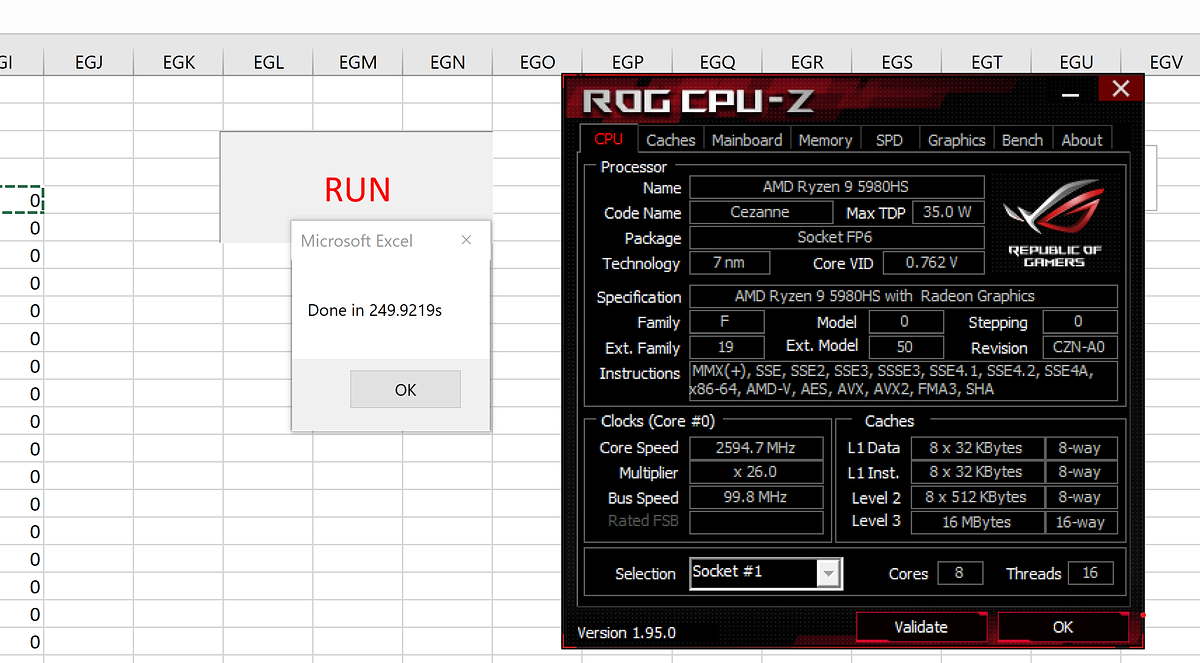Screen dimensions: 1200x663
Task: Switch to the Graphics tab
Action: [956, 140]
